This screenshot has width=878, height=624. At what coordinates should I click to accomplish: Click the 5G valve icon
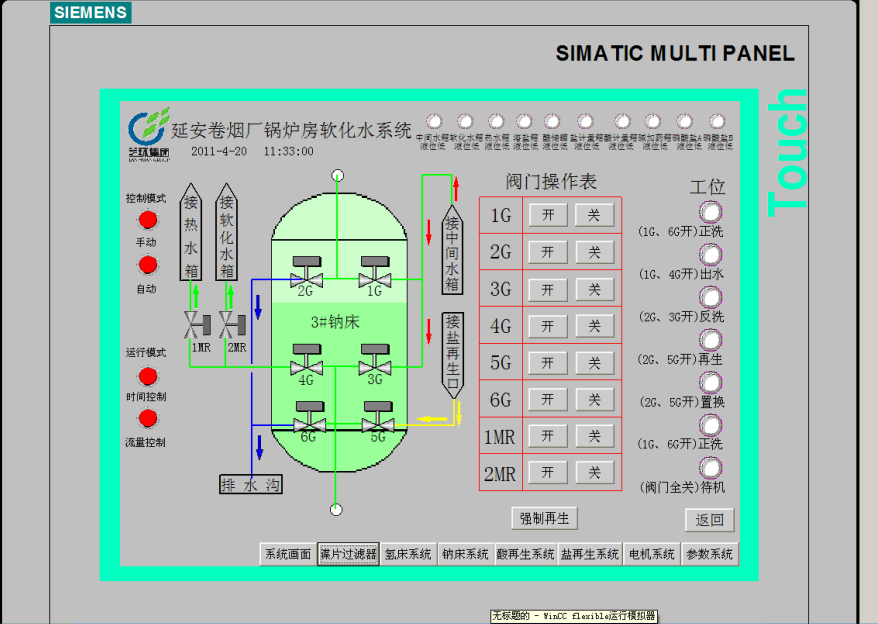click(x=377, y=416)
